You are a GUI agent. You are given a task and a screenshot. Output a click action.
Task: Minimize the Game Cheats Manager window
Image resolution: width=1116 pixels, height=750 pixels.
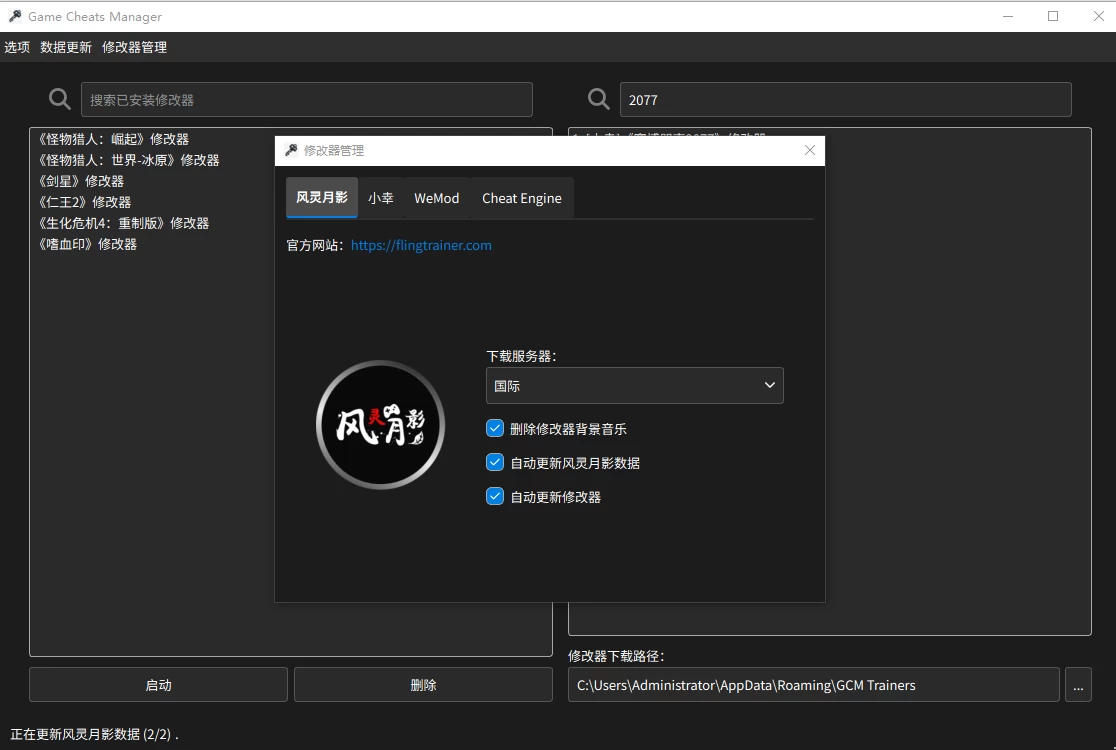1008,16
